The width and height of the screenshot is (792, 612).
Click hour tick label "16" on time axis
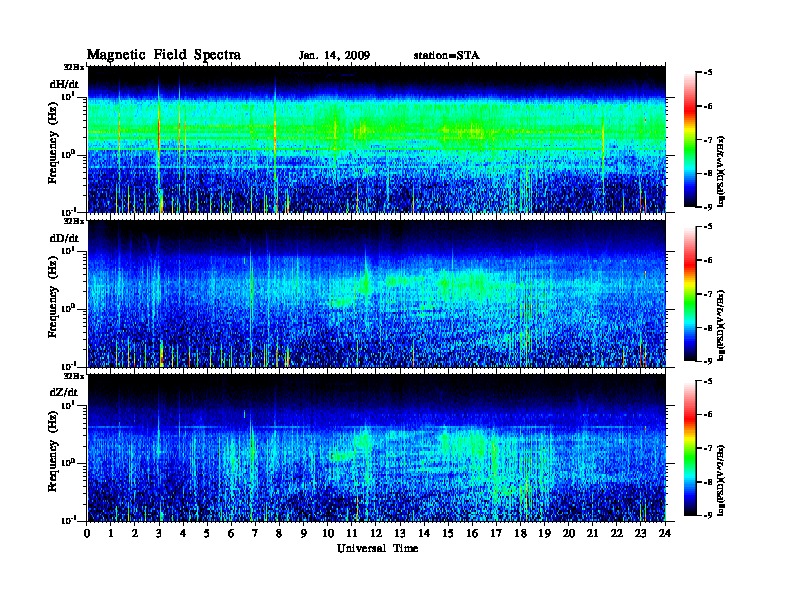tap(472, 533)
